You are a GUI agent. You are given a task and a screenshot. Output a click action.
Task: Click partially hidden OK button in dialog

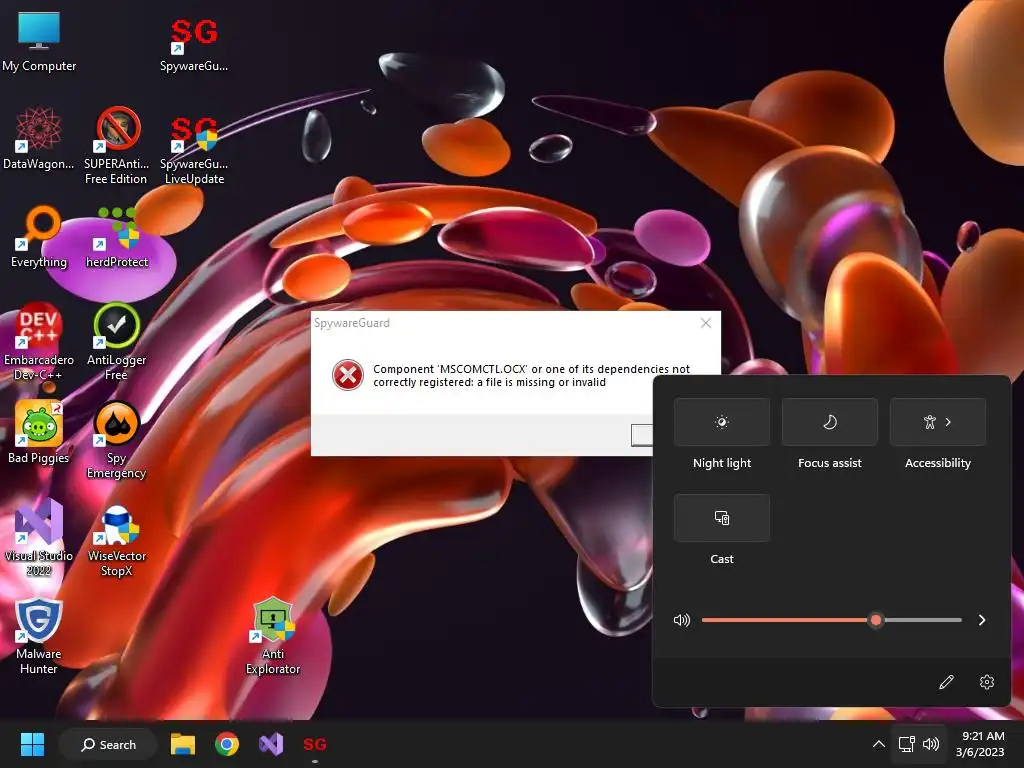pyautogui.click(x=642, y=435)
